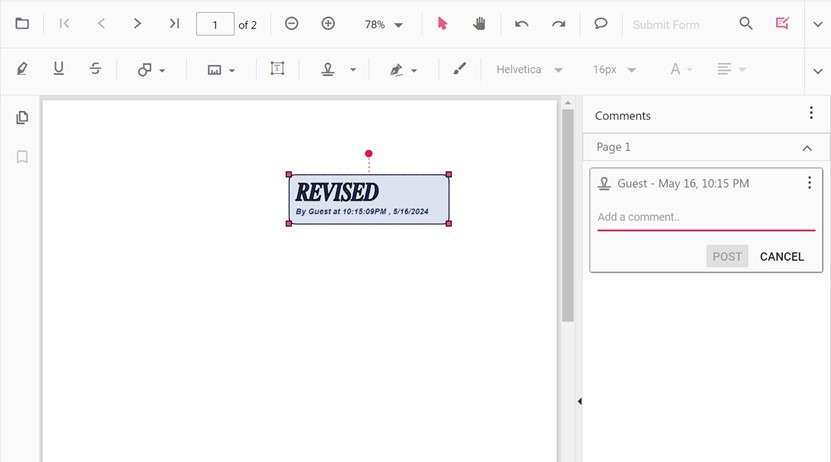Click the Redo arrow icon
831x462 pixels.
point(558,24)
